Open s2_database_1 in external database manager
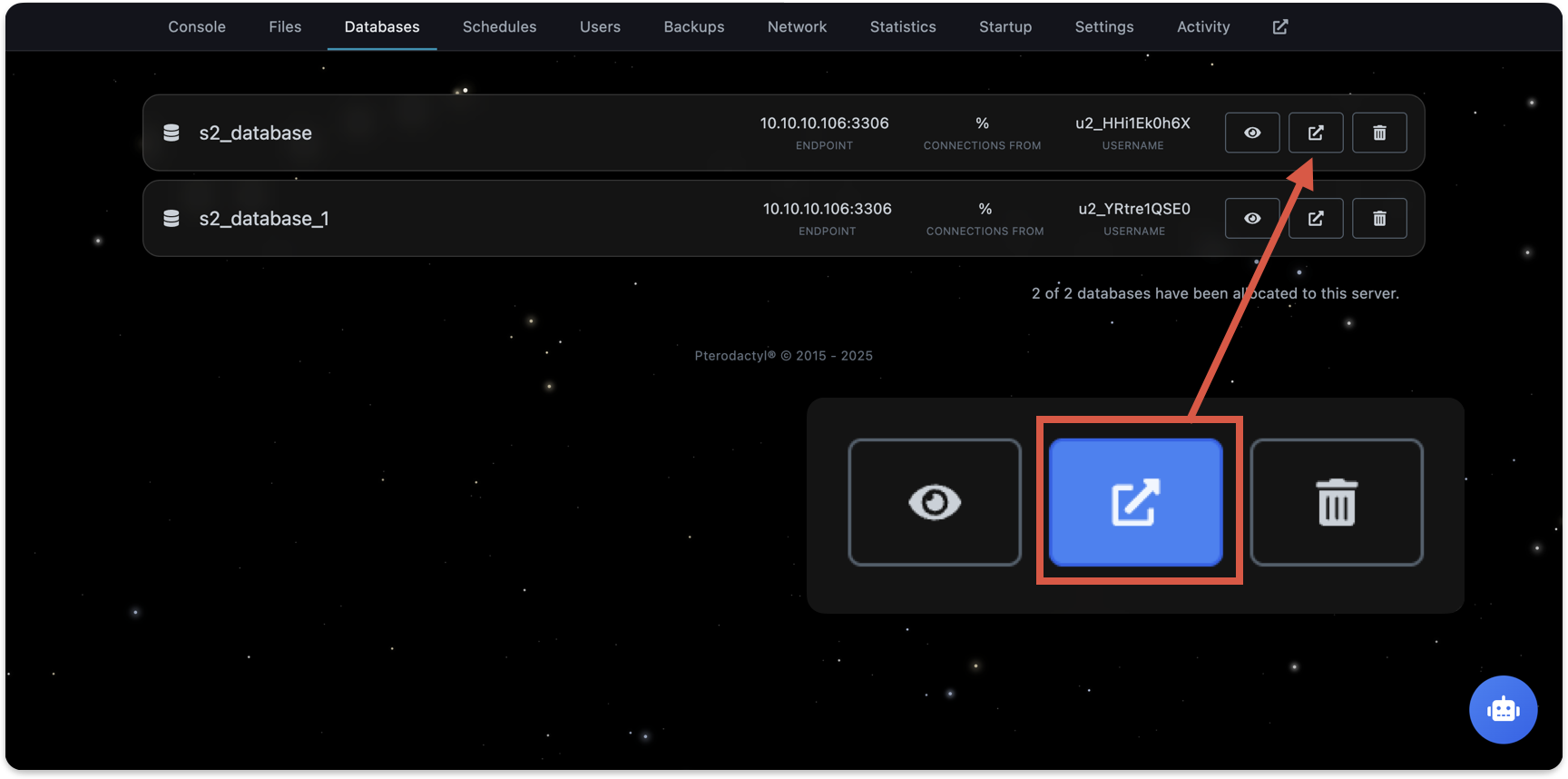This screenshot has width=1568, height=779. tap(1316, 218)
